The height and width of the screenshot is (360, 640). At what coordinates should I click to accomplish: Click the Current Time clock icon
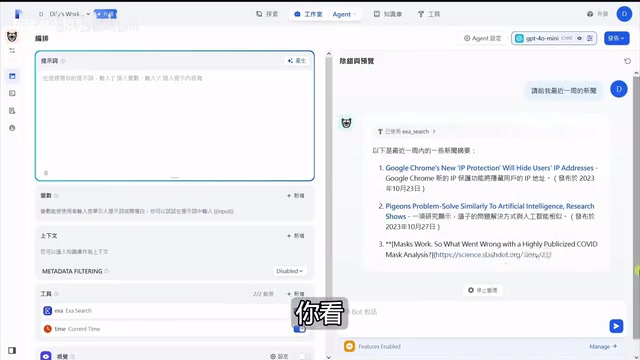47,329
